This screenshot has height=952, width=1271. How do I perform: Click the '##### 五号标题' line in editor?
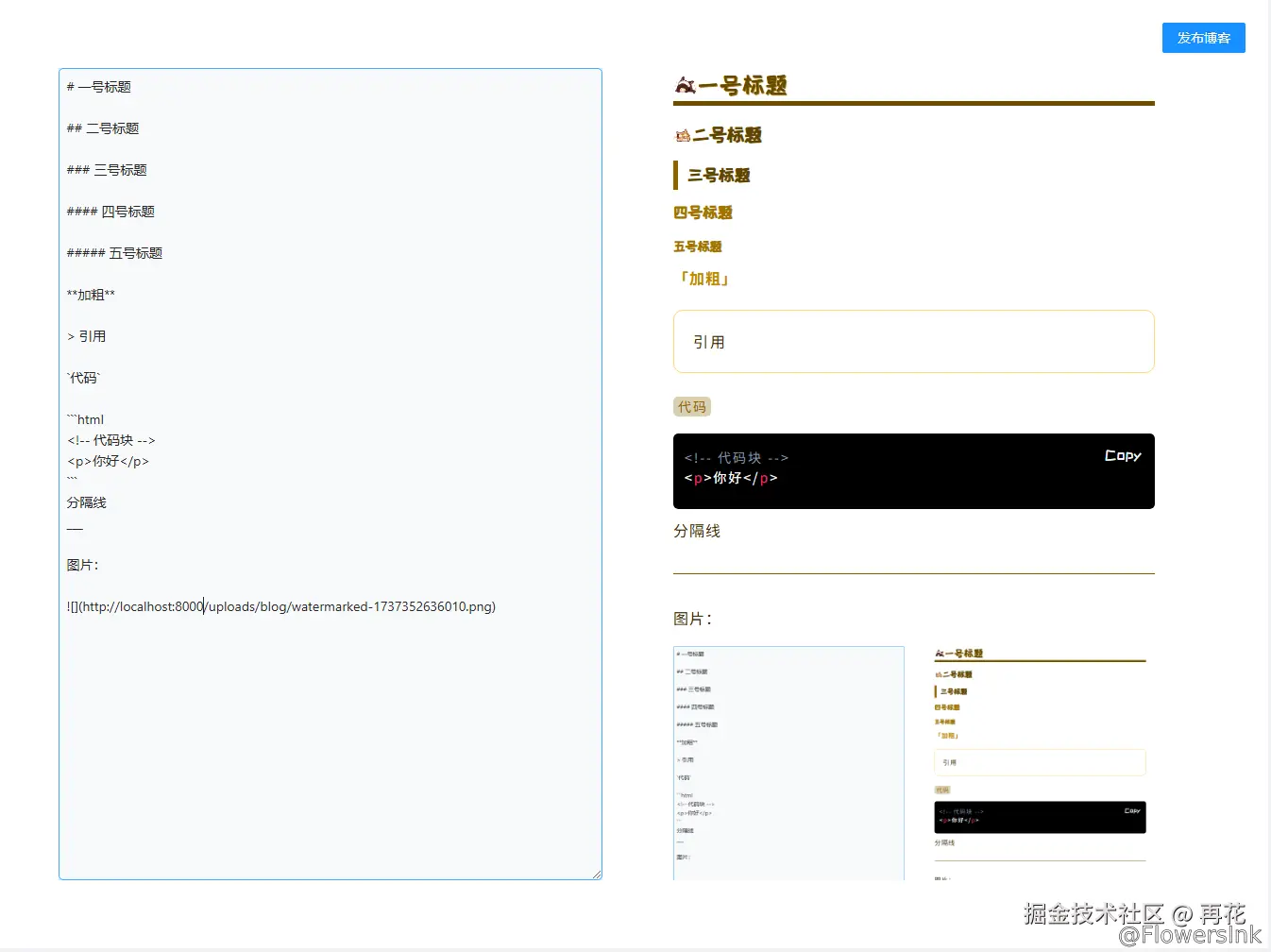click(x=114, y=253)
